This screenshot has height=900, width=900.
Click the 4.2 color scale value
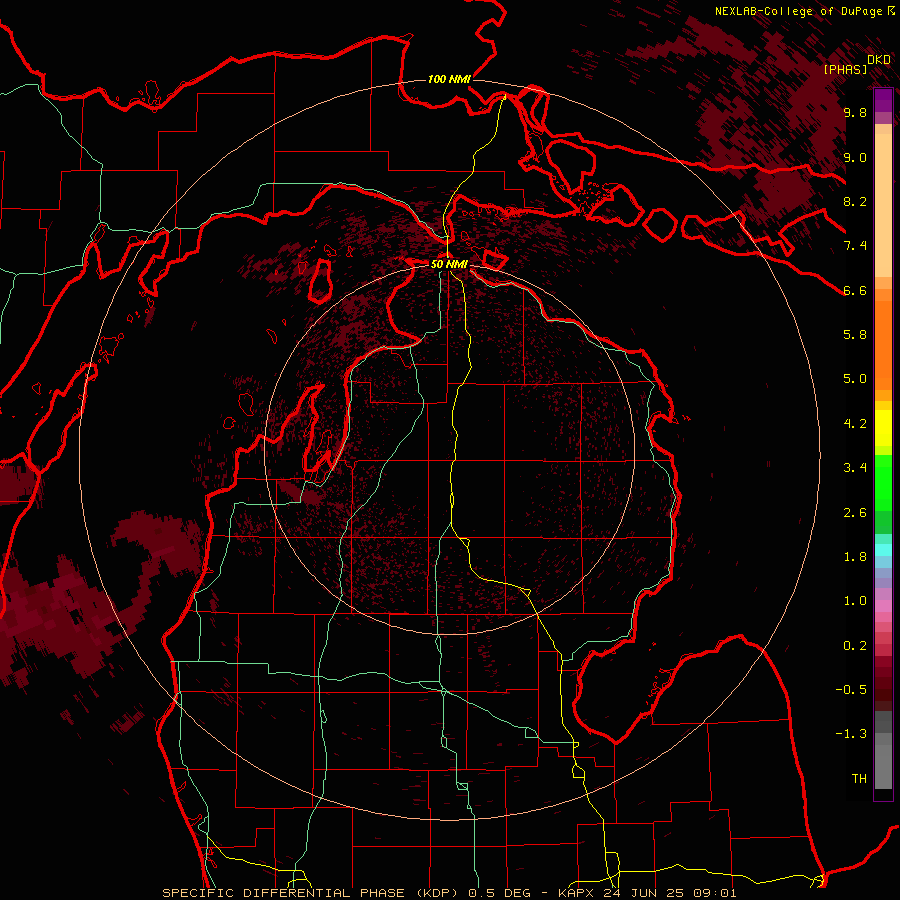tap(855, 424)
